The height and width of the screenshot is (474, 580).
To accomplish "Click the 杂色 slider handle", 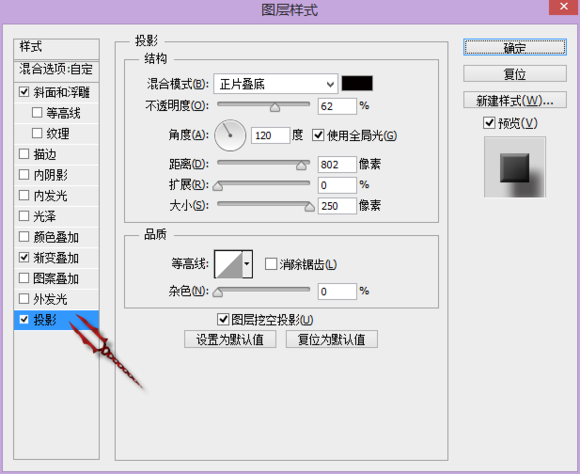I will pos(218,292).
